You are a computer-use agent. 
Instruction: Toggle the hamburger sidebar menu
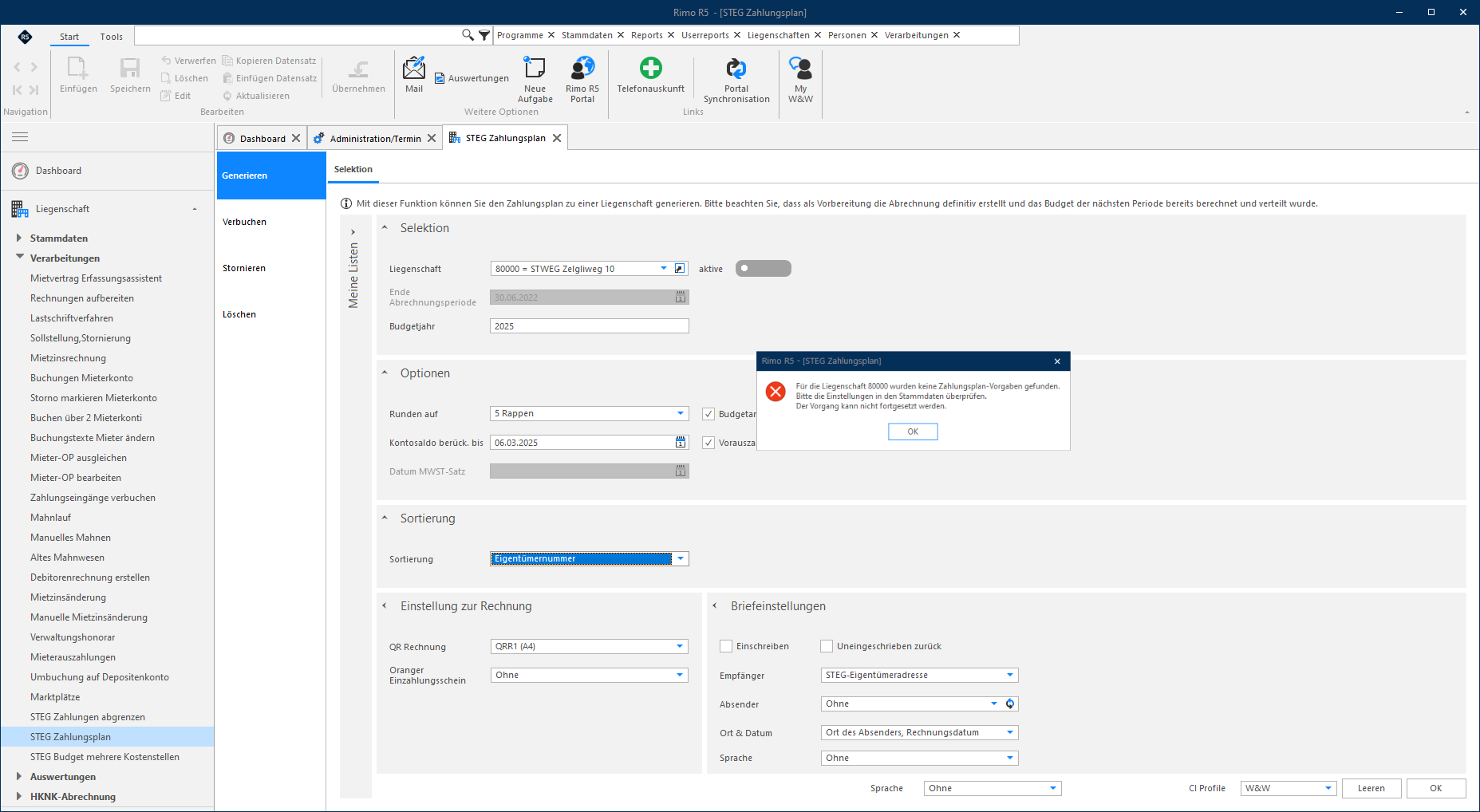(x=20, y=137)
